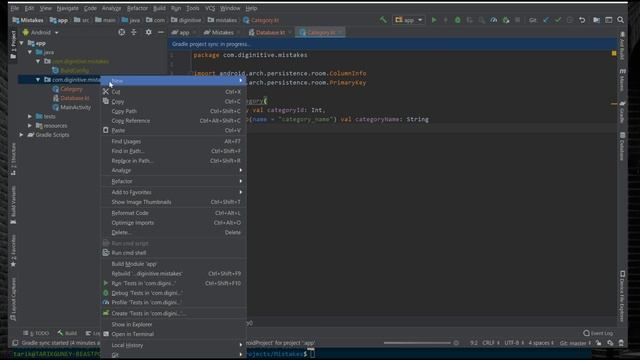Open the Build tool window button

[67, 333]
